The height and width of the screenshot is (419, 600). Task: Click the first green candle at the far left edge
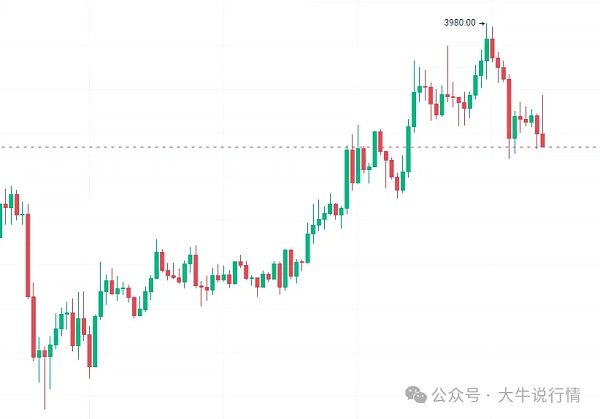tap(2, 220)
